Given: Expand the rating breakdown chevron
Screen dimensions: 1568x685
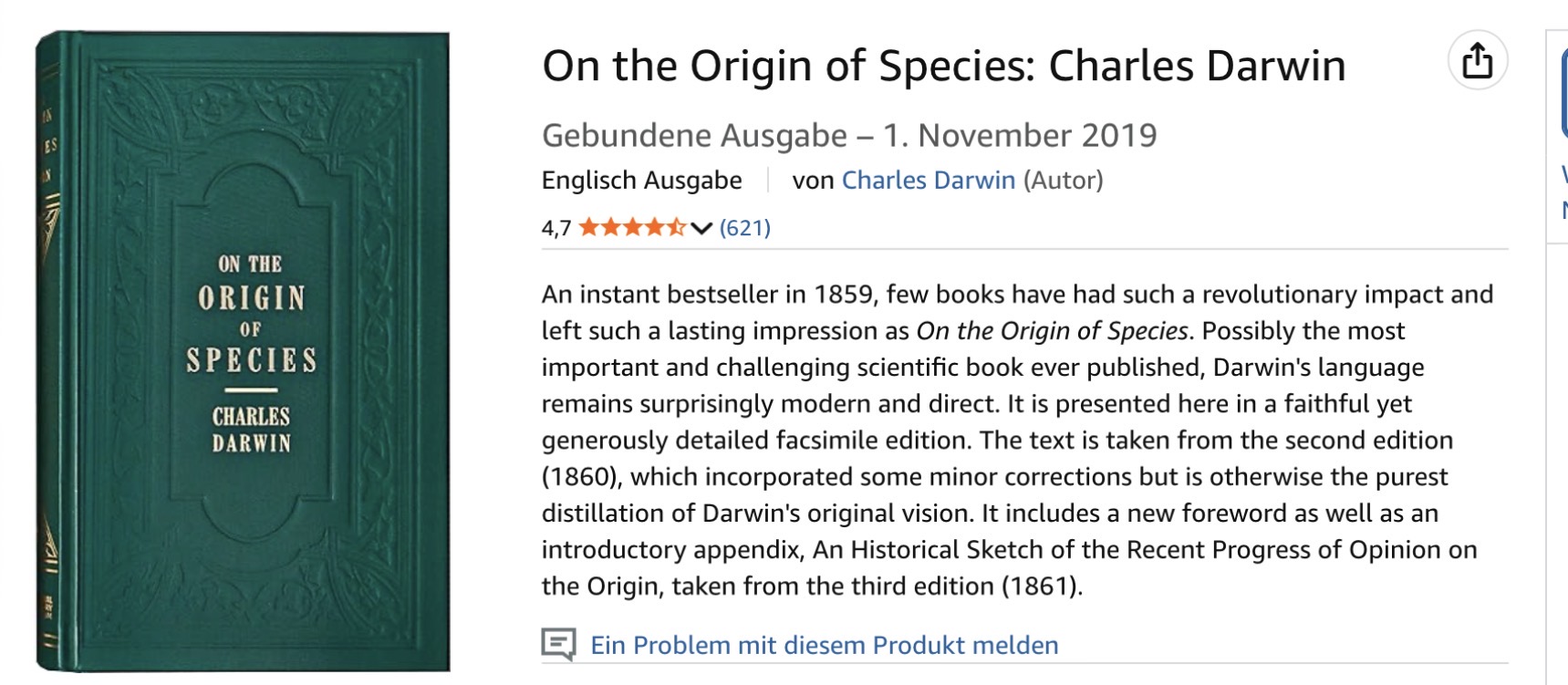Looking at the screenshot, I should tap(701, 228).
